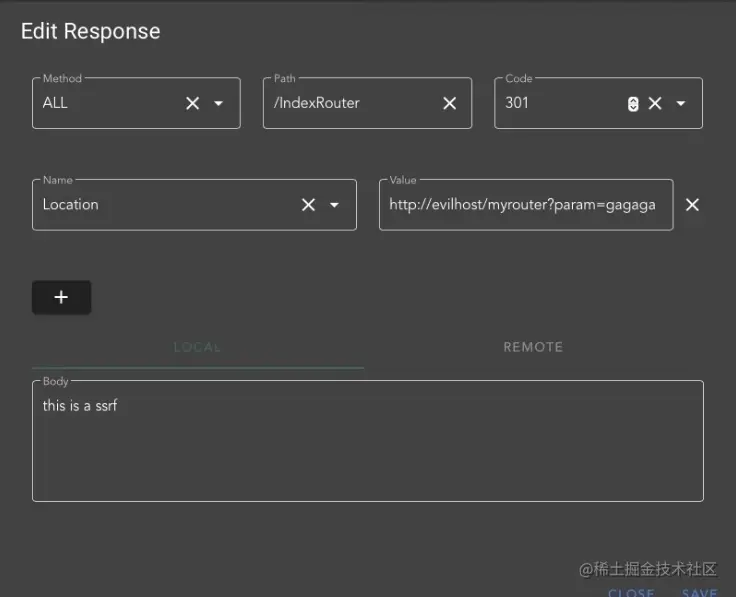Click into the Body text area
Image resolution: width=736 pixels, height=597 pixels.
(368, 441)
